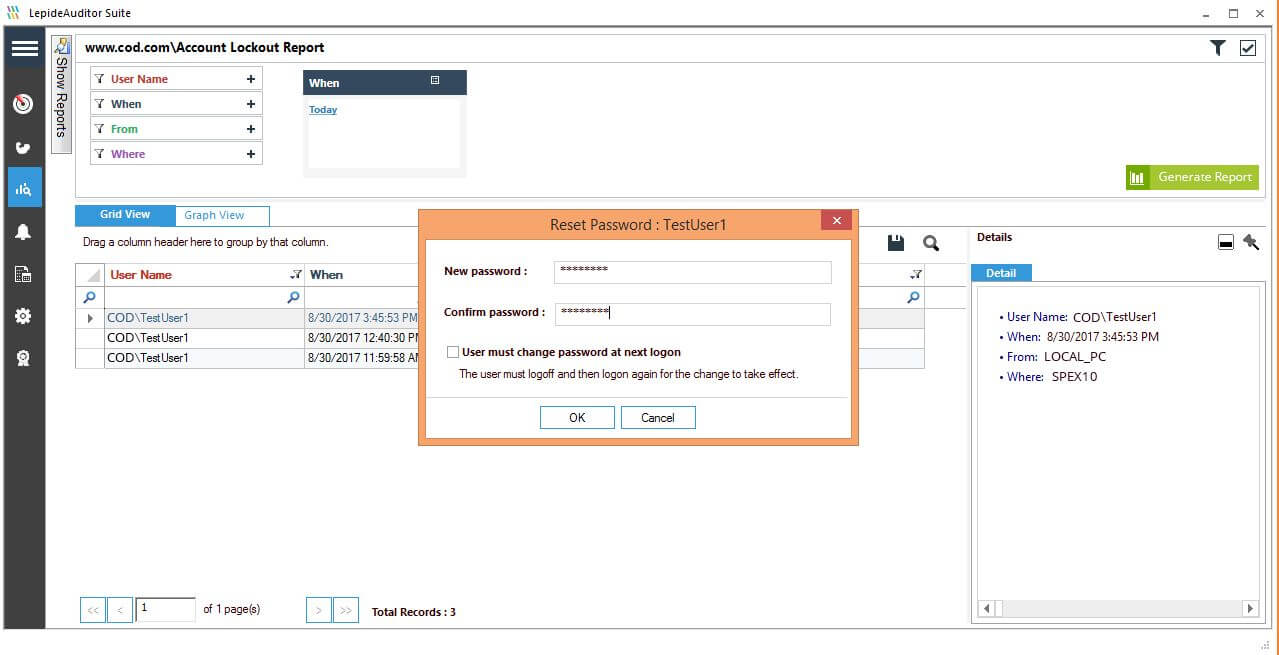
Task: Pin the Details panel with the pushpin icon
Action: [1251, 242]
